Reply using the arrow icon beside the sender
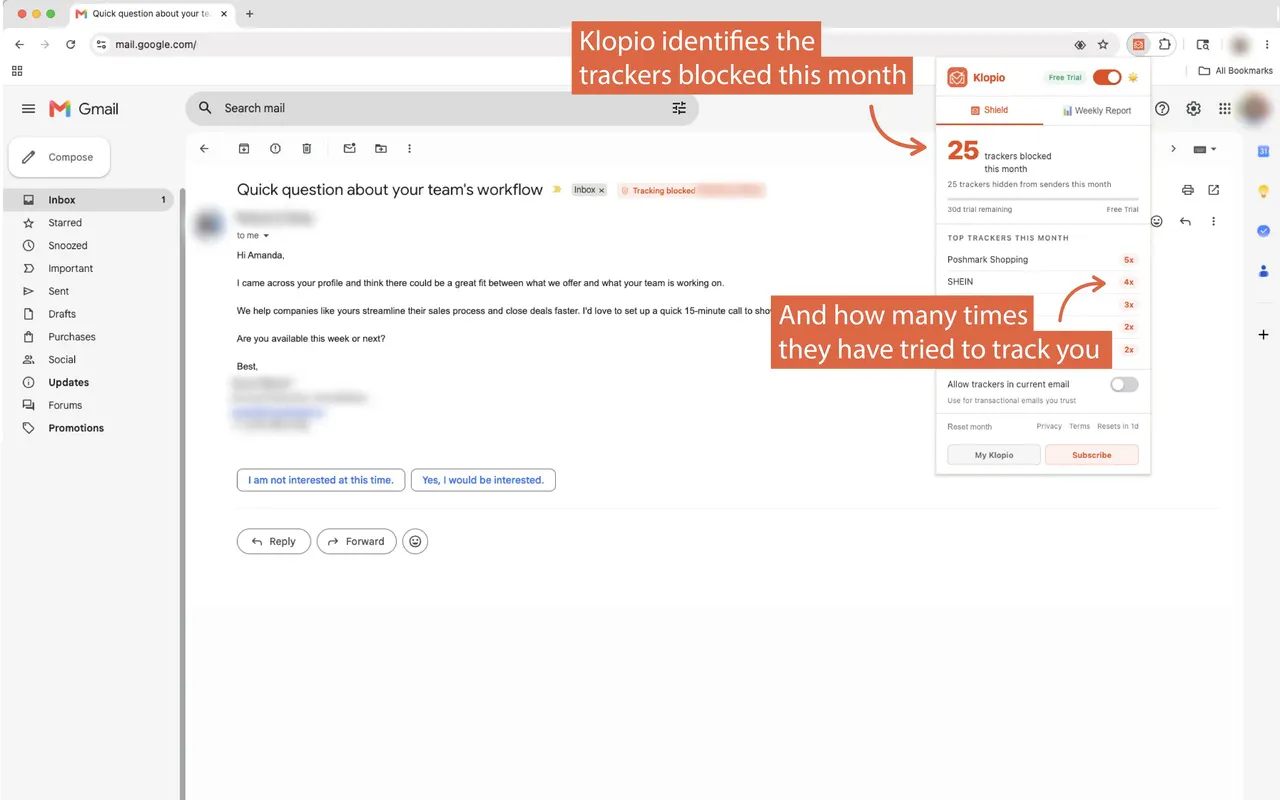Image resolution: width=1280 pixels, height=800 pixels. [x=1185, y=221]
